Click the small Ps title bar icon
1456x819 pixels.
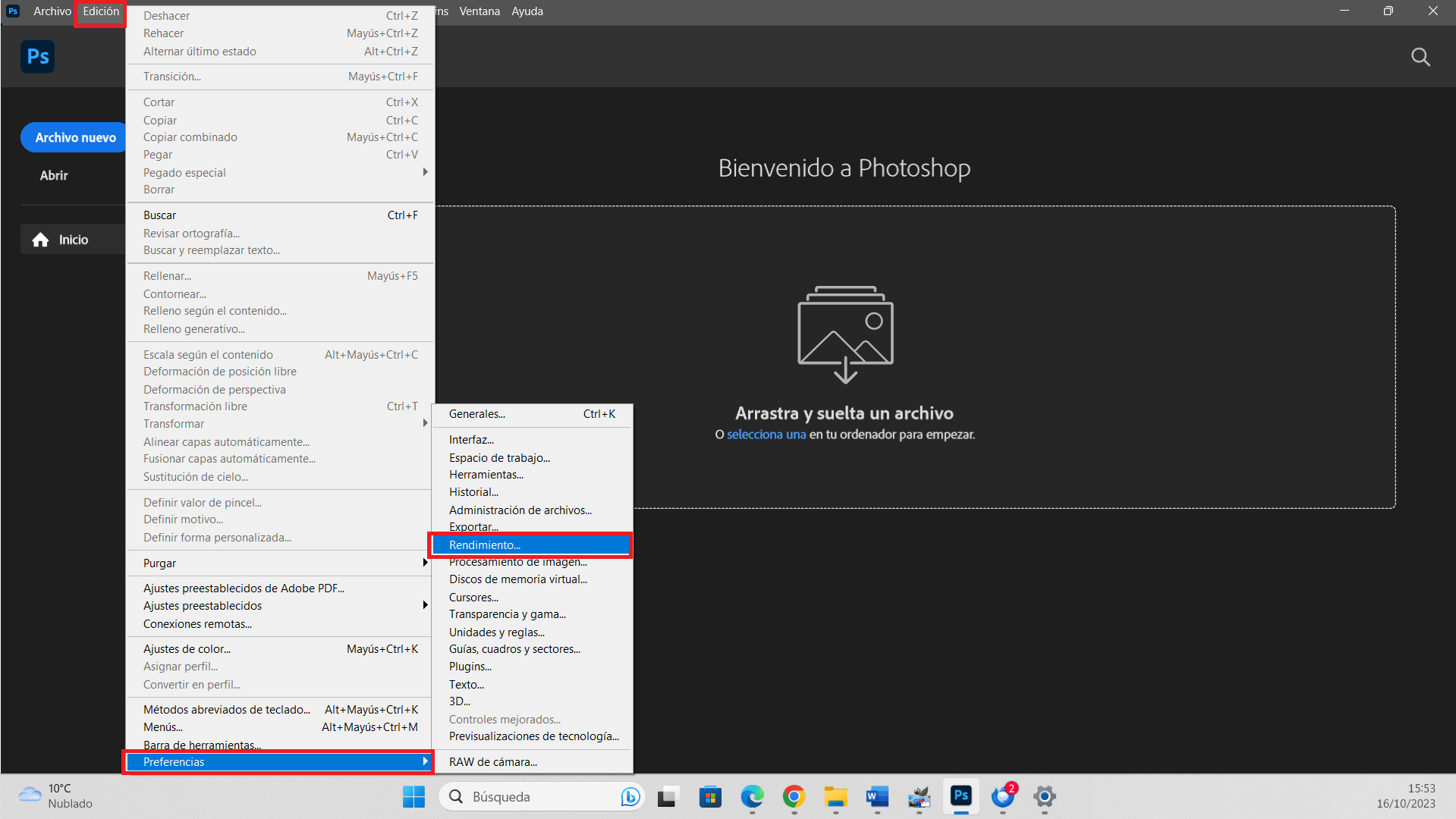(13, 11)
